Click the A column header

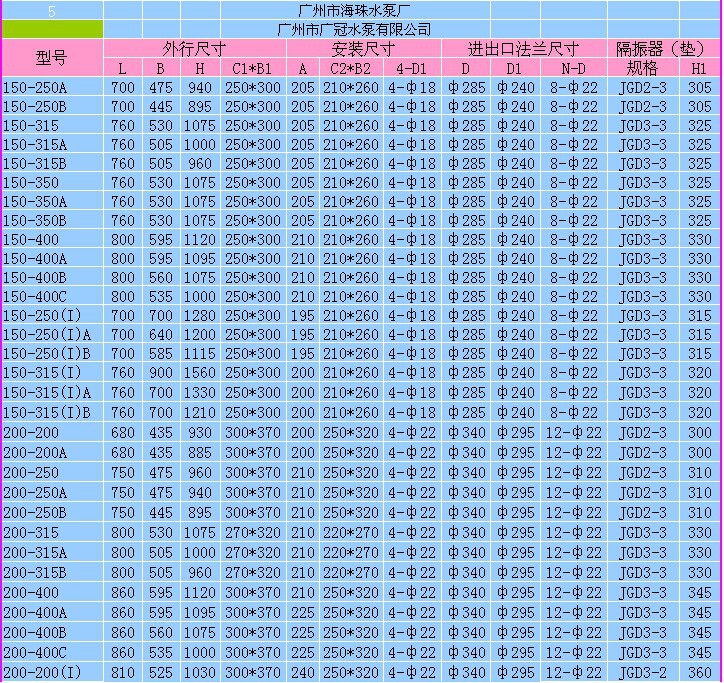coord(303,68)
